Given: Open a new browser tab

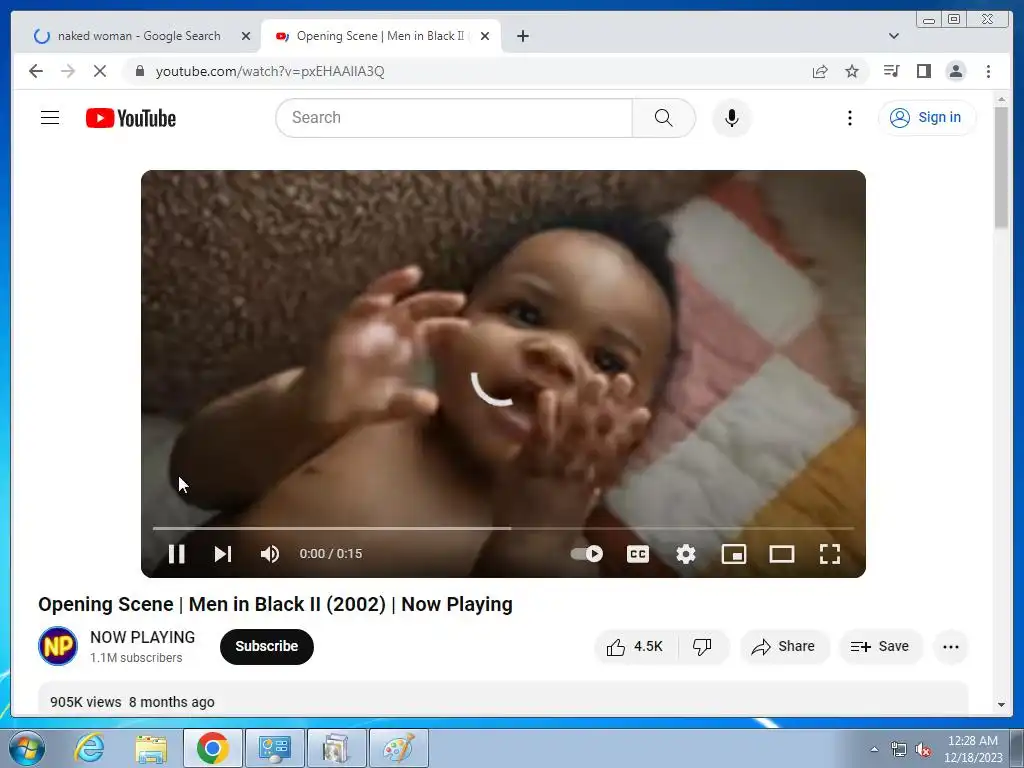Looking at the screenshot, I should point(522,36).
